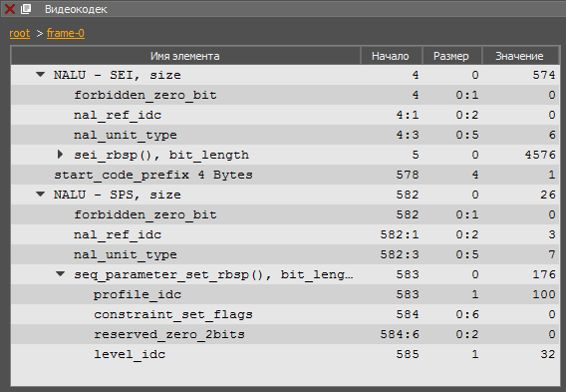Image resolution: width=566 pixels, height=392 pixels.
Task: Click start 585 of level_idc
Action: tap(408, 354)
